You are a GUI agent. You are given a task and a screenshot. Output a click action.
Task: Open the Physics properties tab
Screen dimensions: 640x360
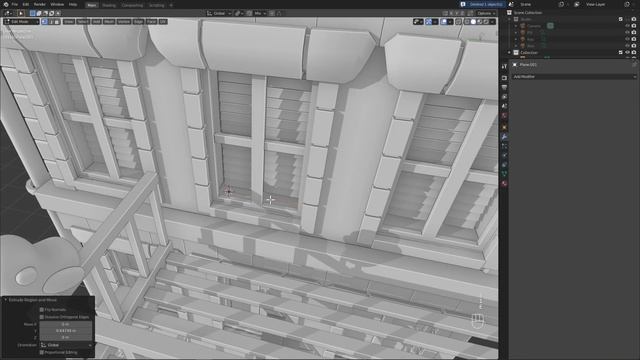tap(504, 156)
